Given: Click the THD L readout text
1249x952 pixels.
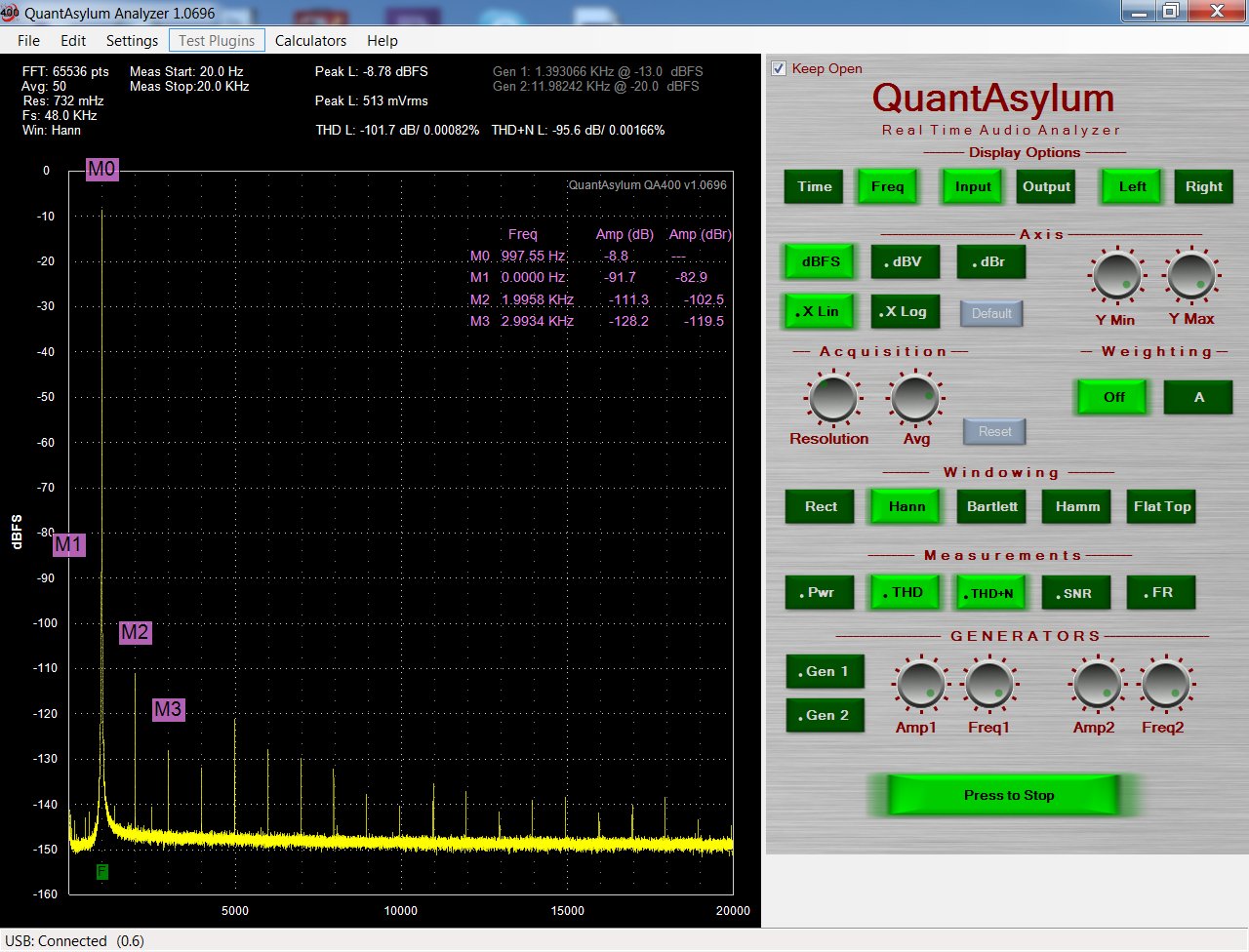Looking at the screenshot, I should (397, 130).
